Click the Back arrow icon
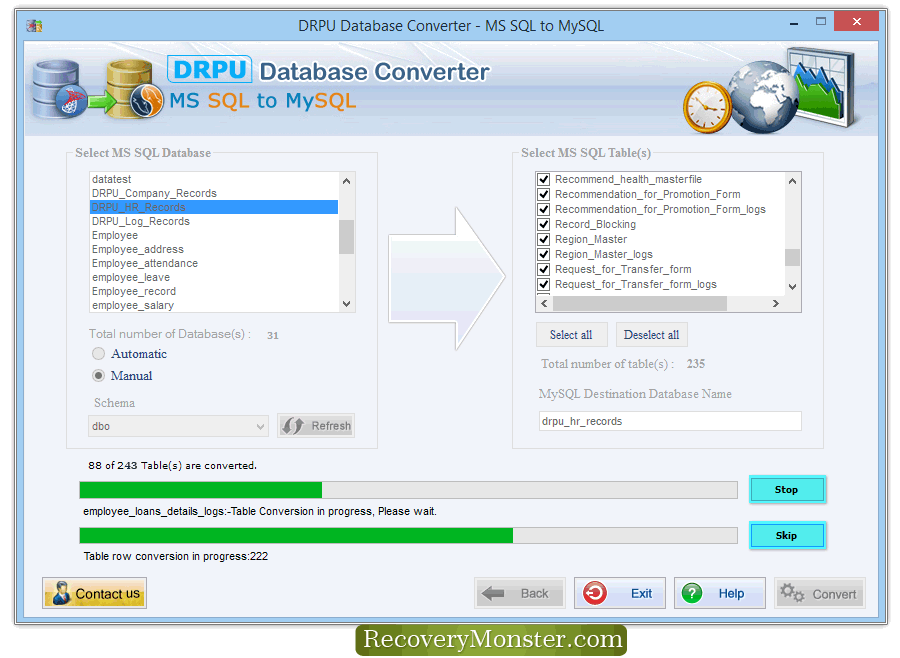The width and height of the screenshot is (900, 658). [492, 593]
